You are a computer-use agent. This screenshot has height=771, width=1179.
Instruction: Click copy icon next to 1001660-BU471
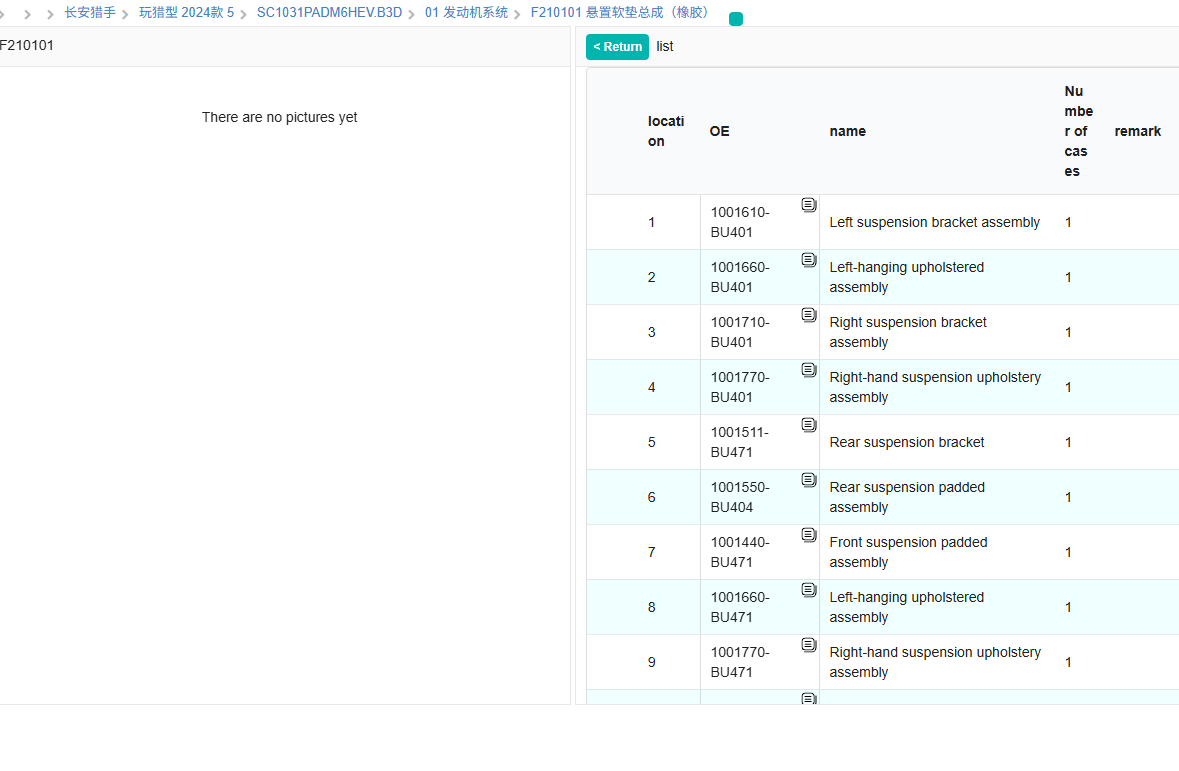pyautogui.click(x=808, y=590)
